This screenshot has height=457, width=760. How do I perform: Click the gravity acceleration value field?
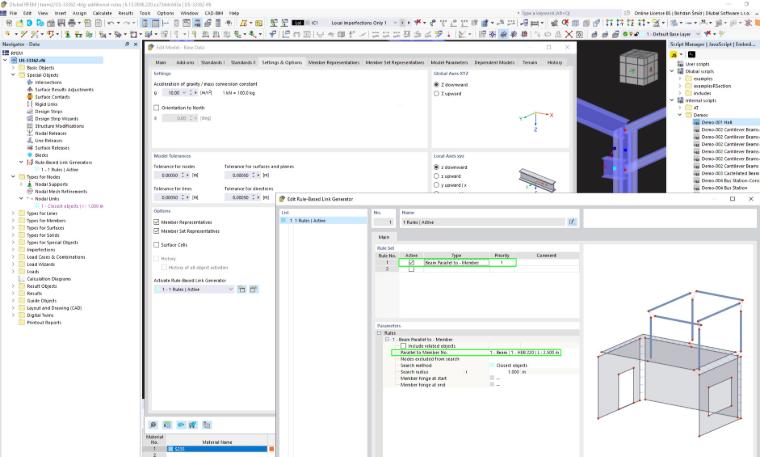[x=174, y=93]
